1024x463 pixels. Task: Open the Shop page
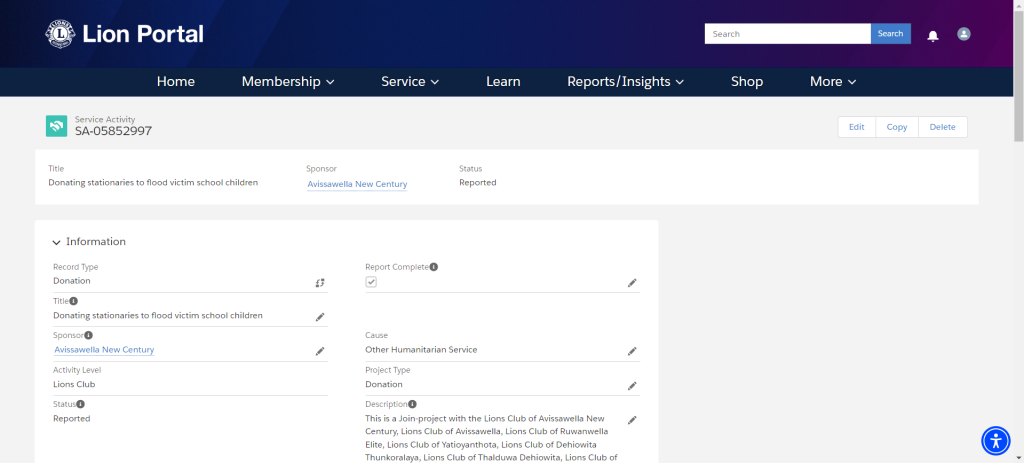pyautogui.click(x=747, y=82)
